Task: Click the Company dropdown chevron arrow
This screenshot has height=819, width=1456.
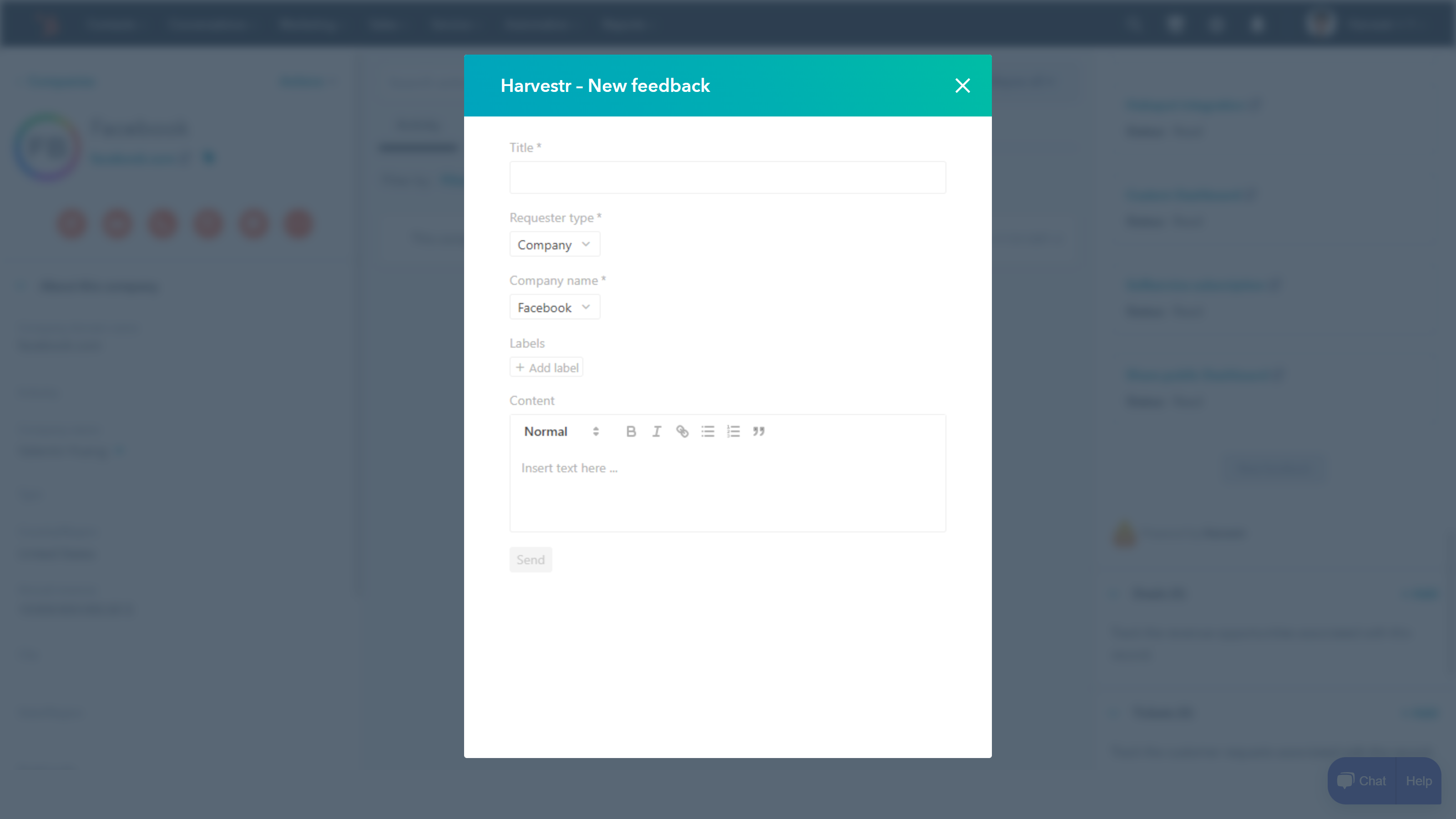Action: coord(586,244)
